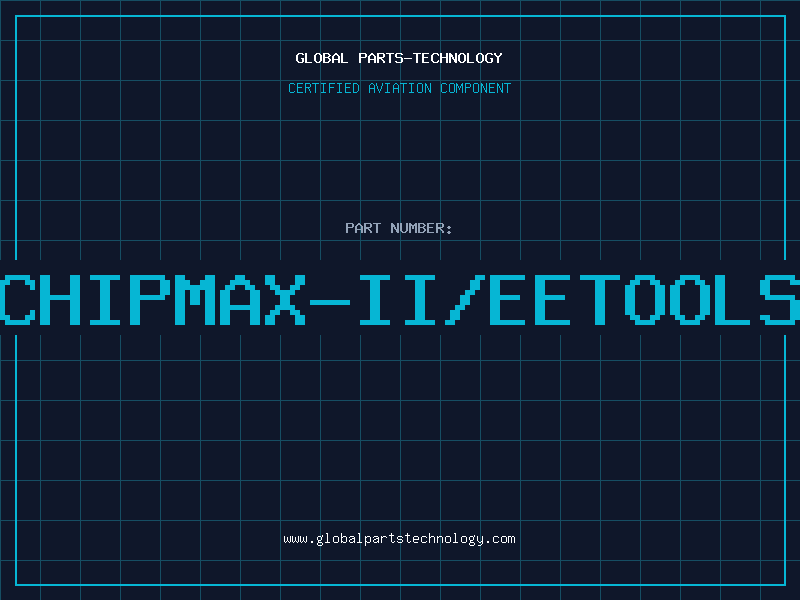Open the www.globalpartstechnology.com link

pyautogui.click(x=399, y=539)
